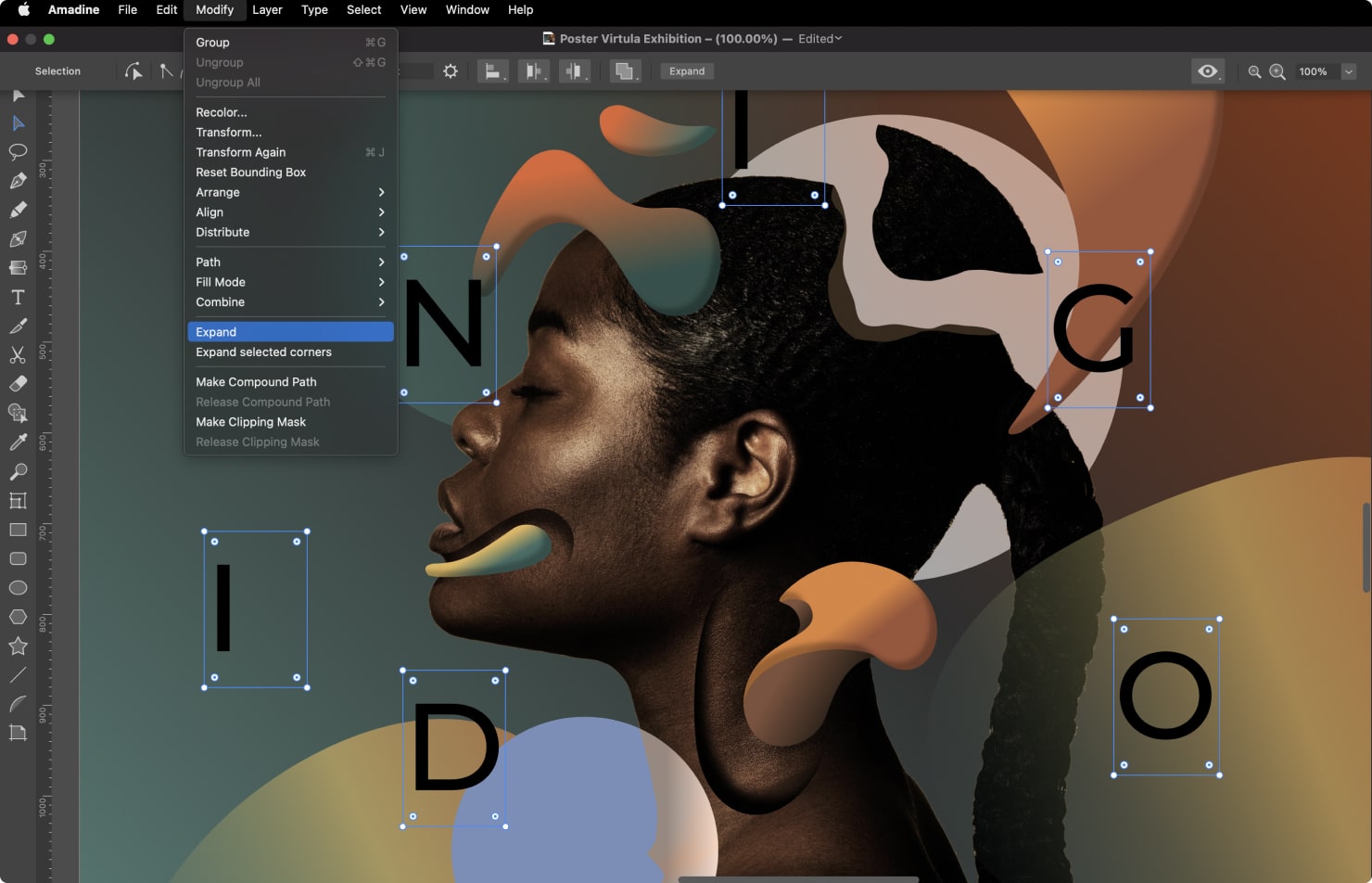1372x883 pixels.
Task: Expand the Align submenu
Action: tap(290, 212)
